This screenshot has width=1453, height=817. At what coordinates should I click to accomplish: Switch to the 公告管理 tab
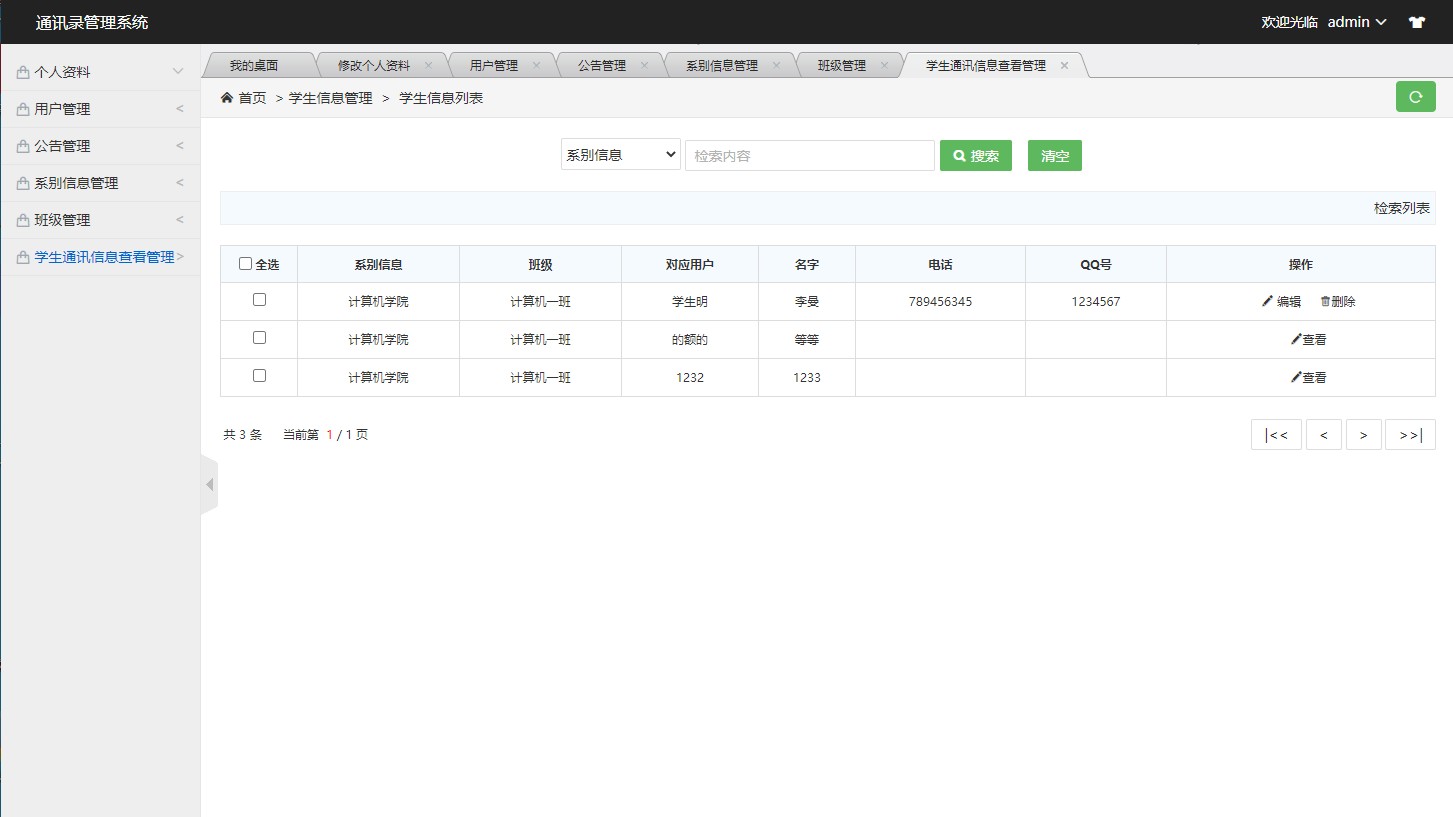click(x=601, y=63)
